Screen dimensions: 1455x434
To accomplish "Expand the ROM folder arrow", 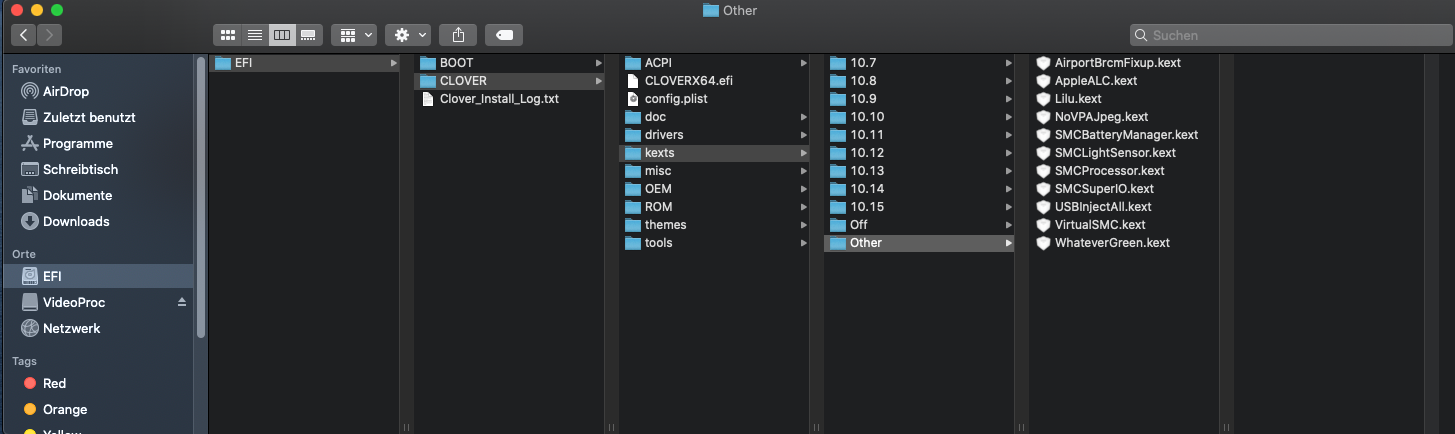I will 803,207.
